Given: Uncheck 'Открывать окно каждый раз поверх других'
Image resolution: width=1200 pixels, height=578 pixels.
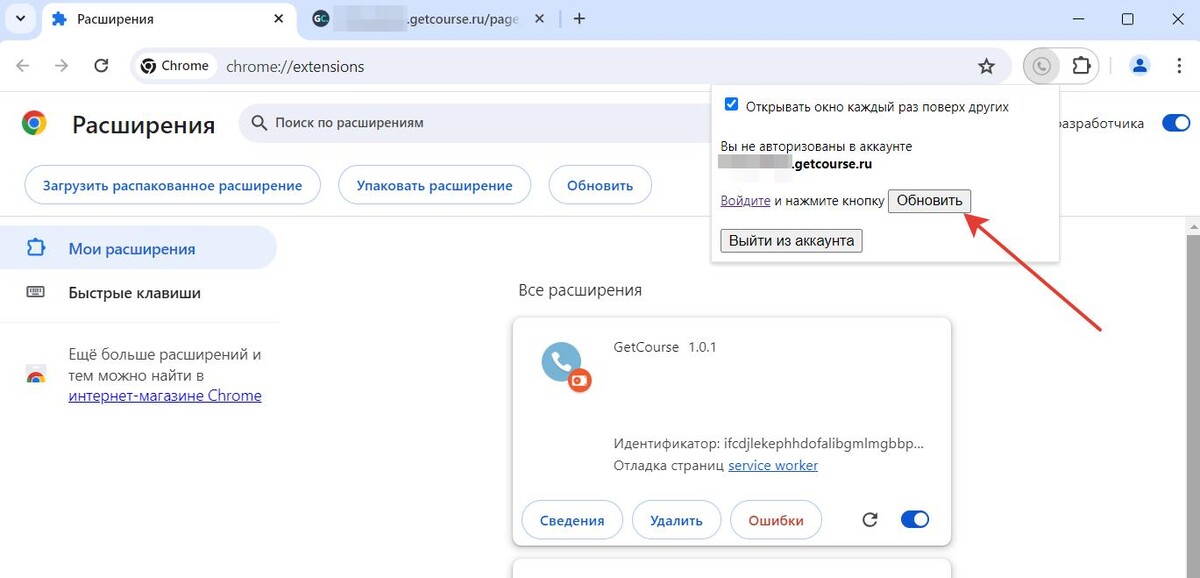Looking at the screenshot, I should [731, 105].
